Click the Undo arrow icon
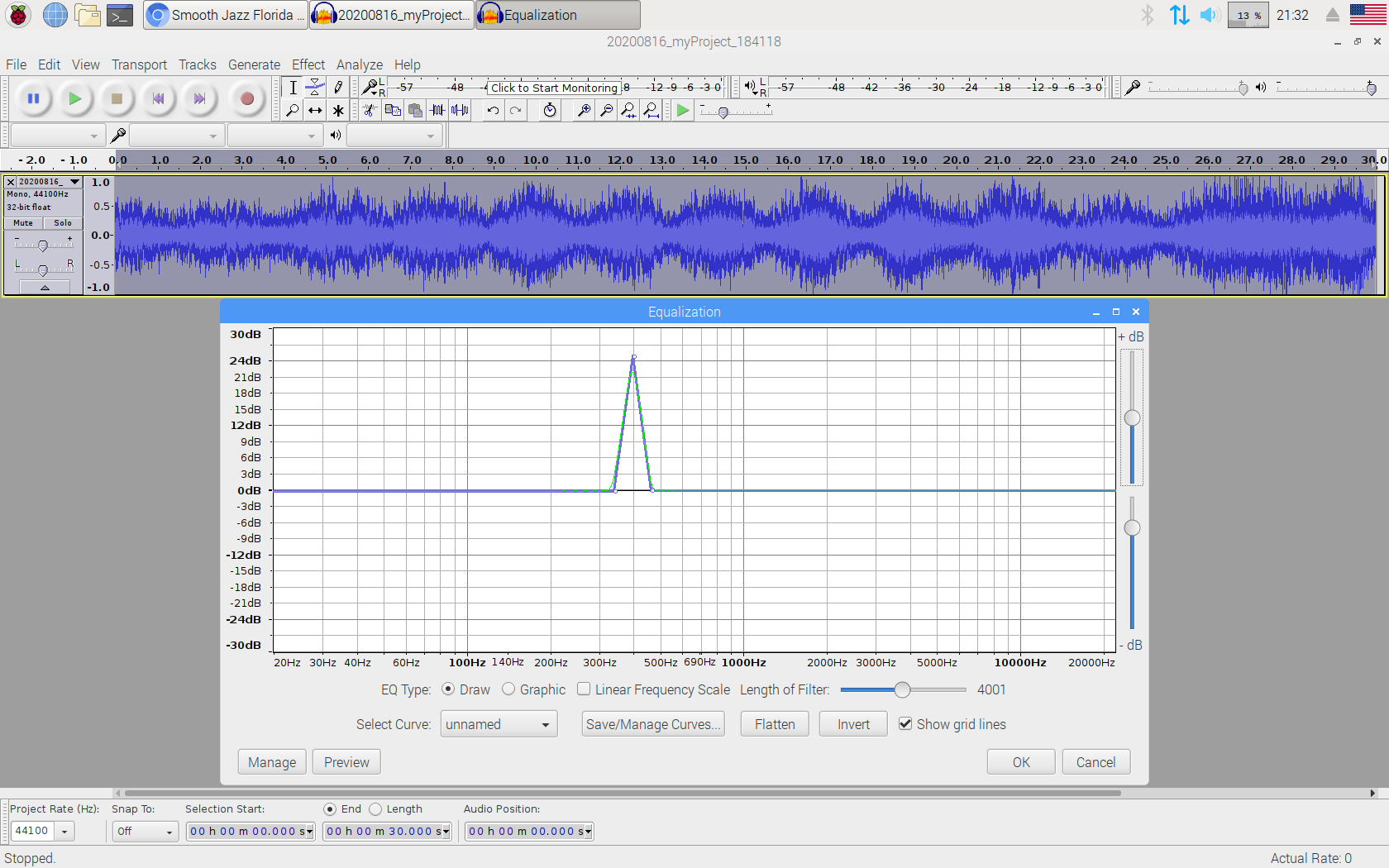The image size is (1389, 868). coord(493,110)
